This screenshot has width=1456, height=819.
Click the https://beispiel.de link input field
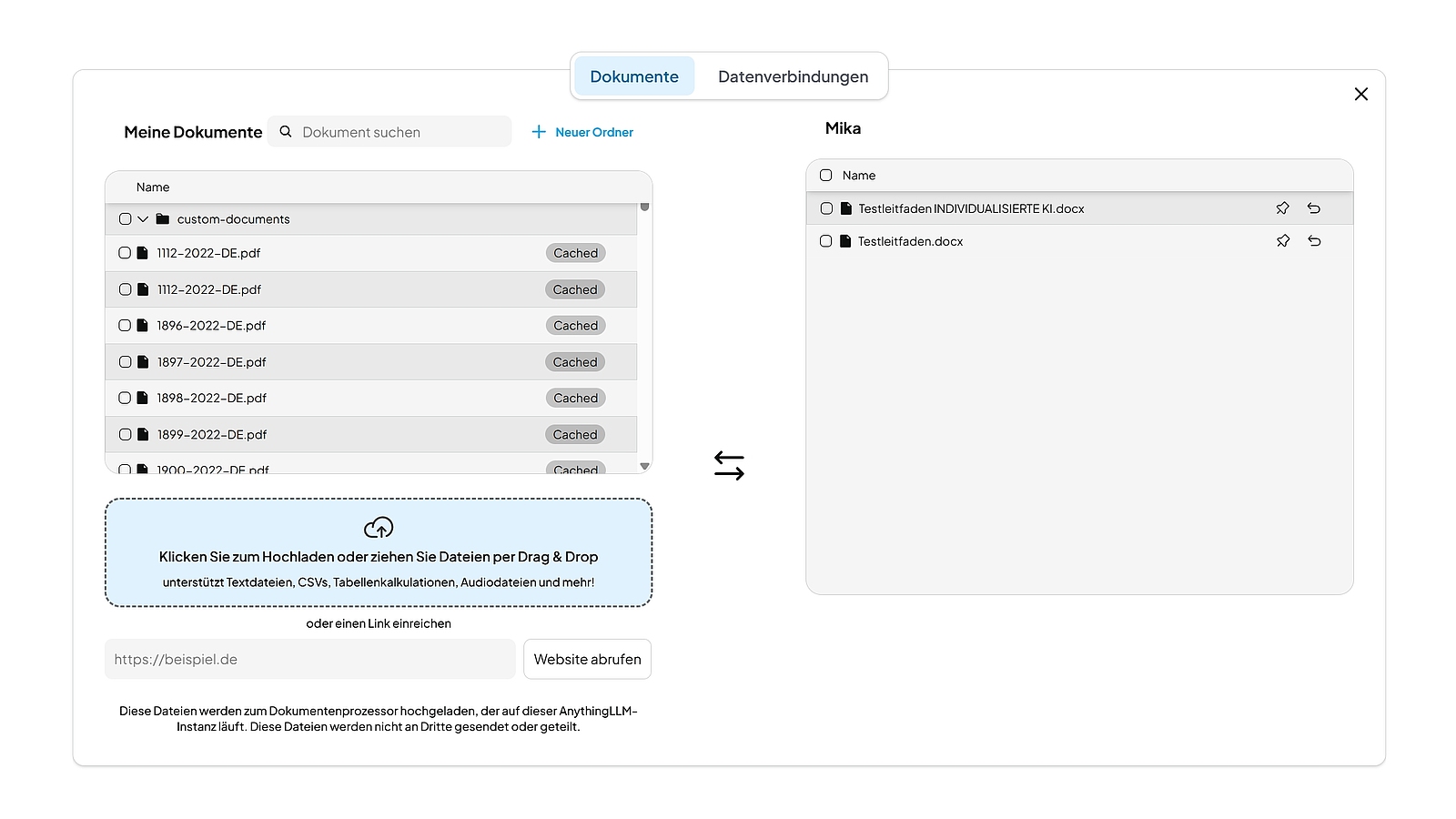tap(310, 659)
